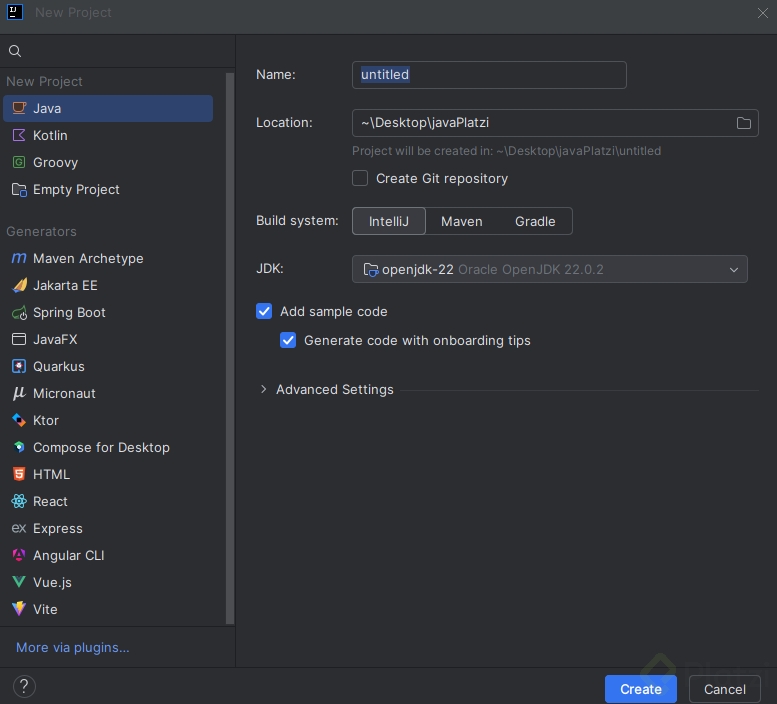Open More via plugins link

(73, 647)
